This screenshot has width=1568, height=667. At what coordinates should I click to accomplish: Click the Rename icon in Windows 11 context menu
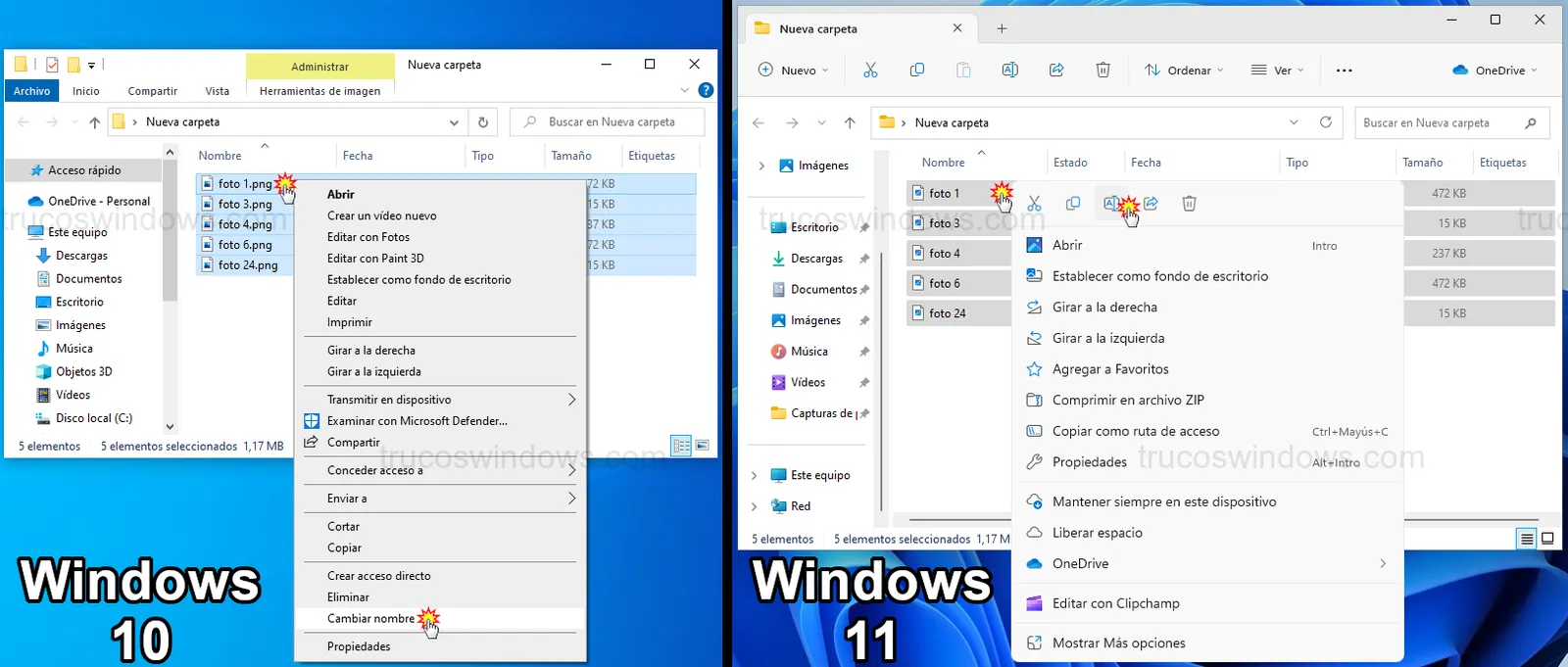pyautogui.click(x=1111, y=204)
